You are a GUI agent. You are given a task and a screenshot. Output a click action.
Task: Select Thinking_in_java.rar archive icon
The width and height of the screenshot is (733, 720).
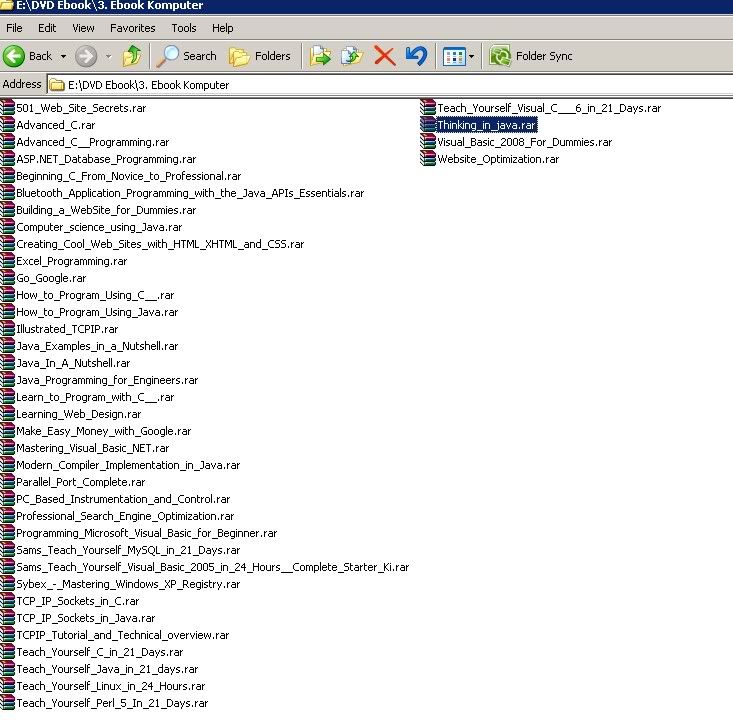coord(428,124)
